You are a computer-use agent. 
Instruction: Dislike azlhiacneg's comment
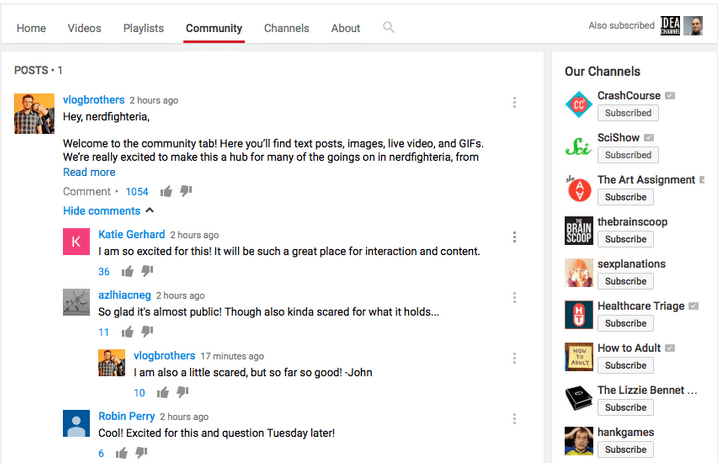147,331
